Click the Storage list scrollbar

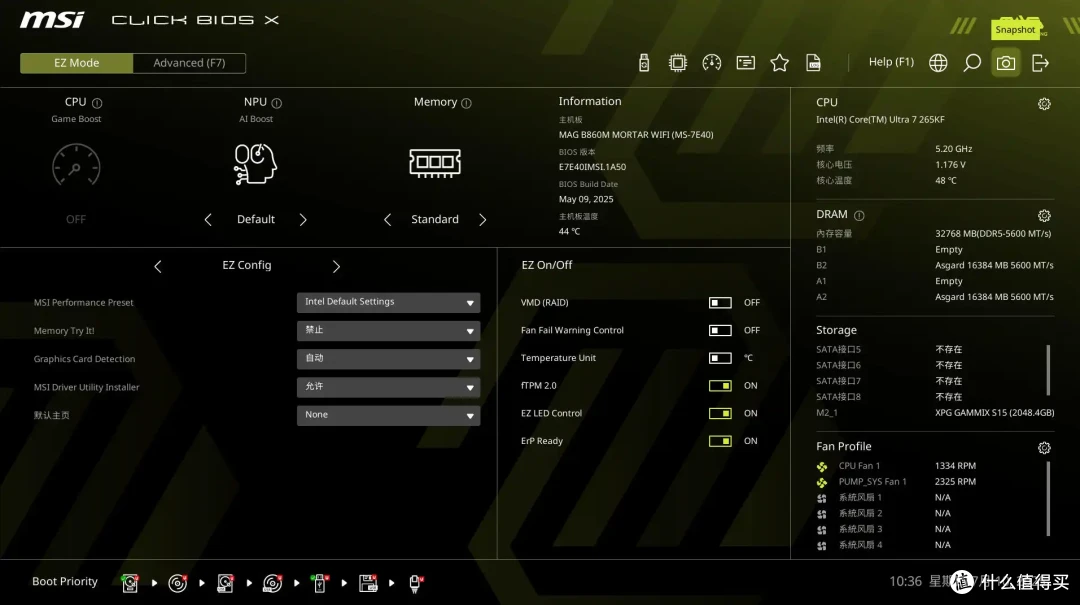[1048, 369]
